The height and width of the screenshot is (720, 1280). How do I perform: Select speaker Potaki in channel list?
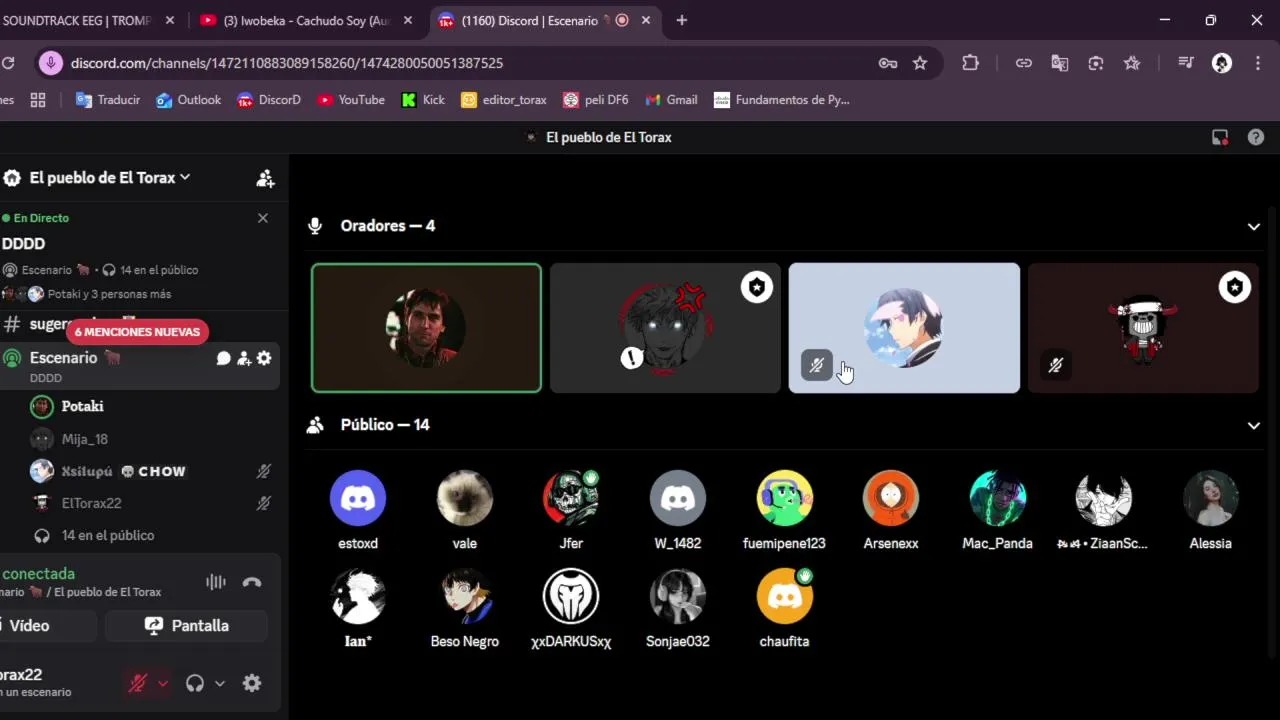tap(82, 406)
